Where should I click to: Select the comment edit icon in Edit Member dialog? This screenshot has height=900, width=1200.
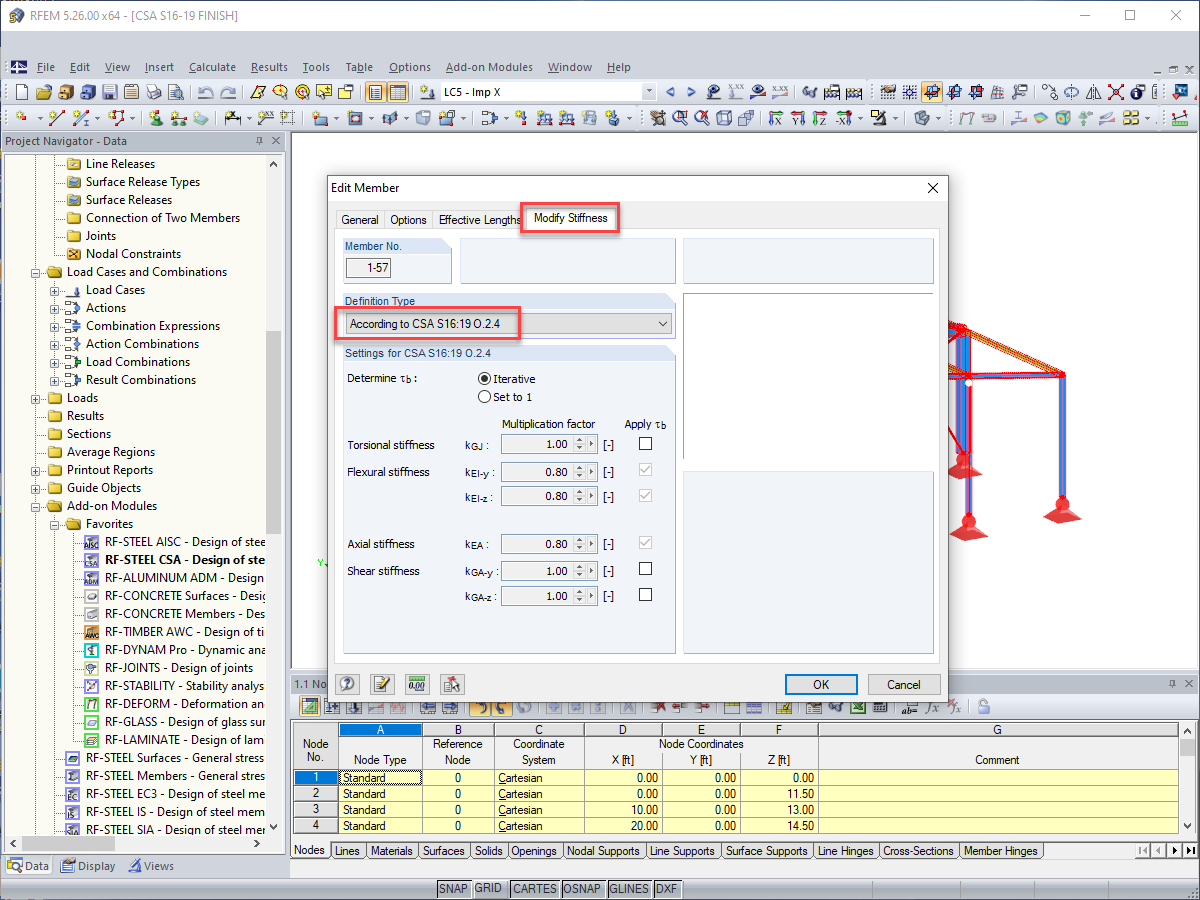click(382, 684)
